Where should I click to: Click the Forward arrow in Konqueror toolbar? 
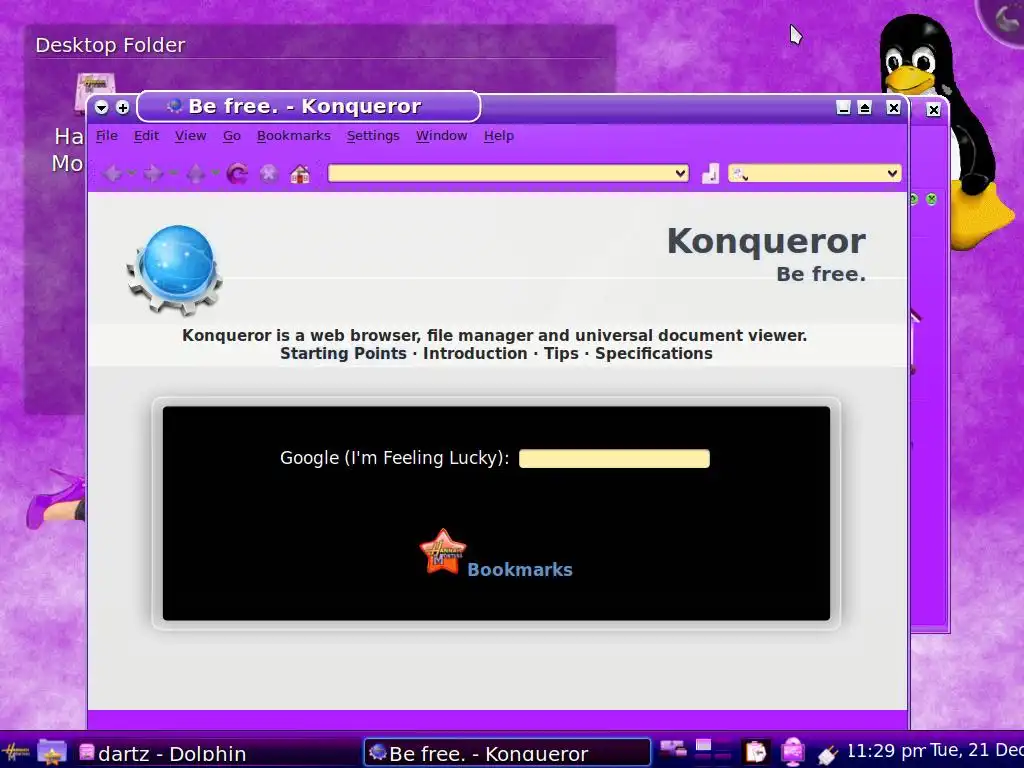click(152, 174)
